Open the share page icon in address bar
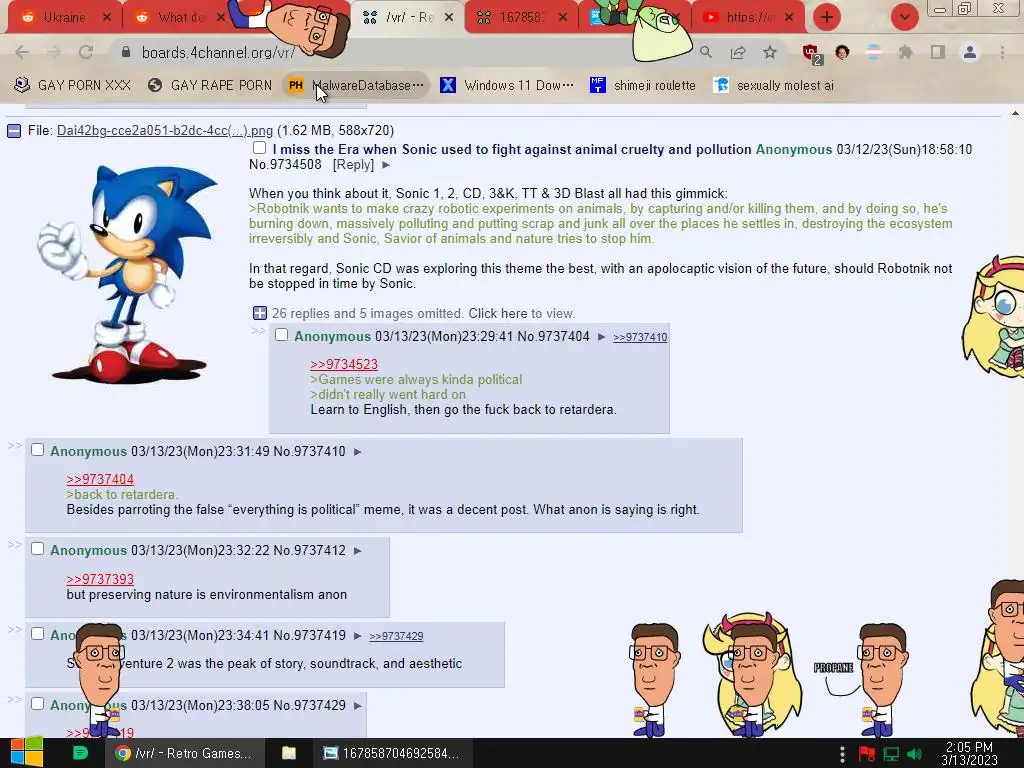Screen dimensions: 1024x768 tap(738, 52)
